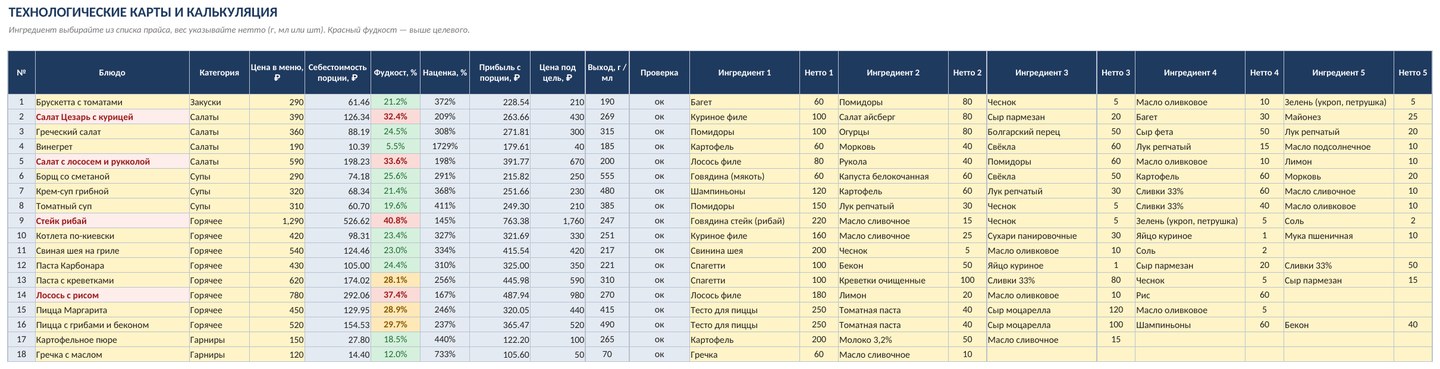The image size is (1440, 369).
Task: Click the red food cost '40.8%'
Action: [395, 221]
